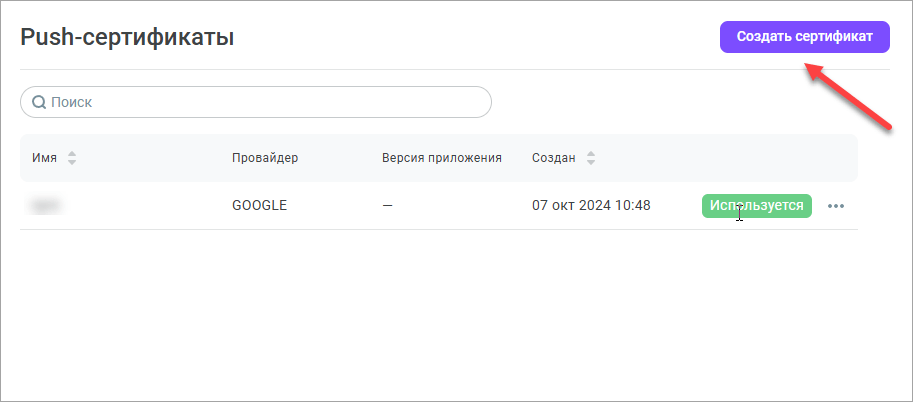Select the GOOGLE provider cell
The width and height of the screenshot is (913, 402).
pos(259,206)
